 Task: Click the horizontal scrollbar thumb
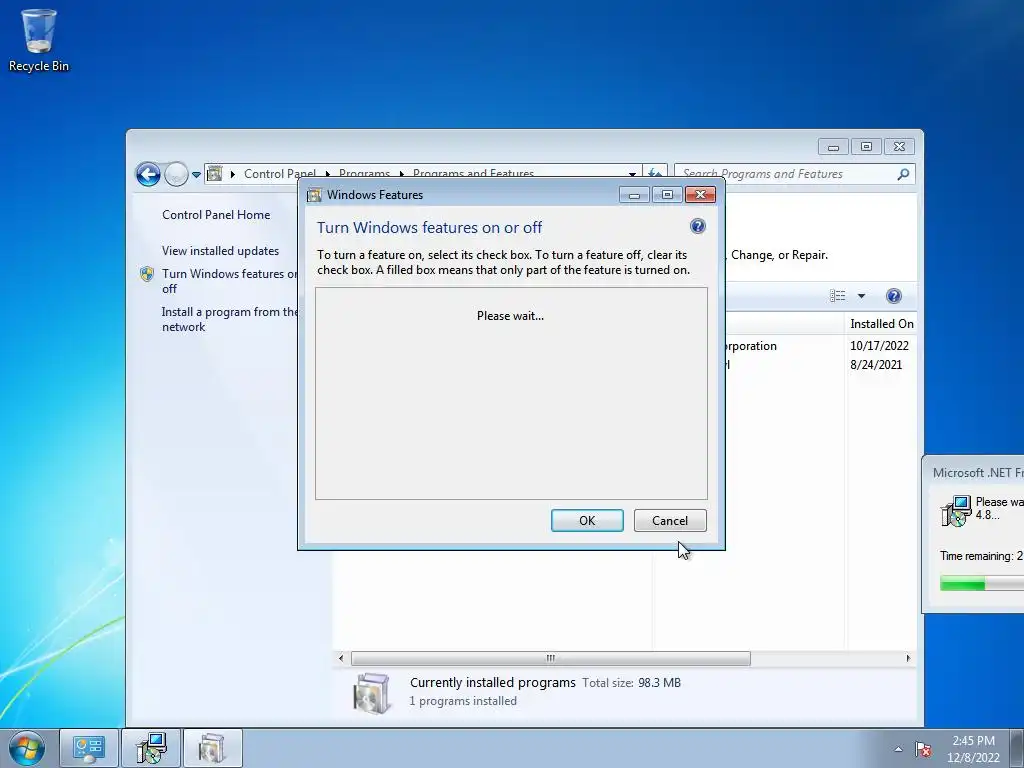(551, 658)
